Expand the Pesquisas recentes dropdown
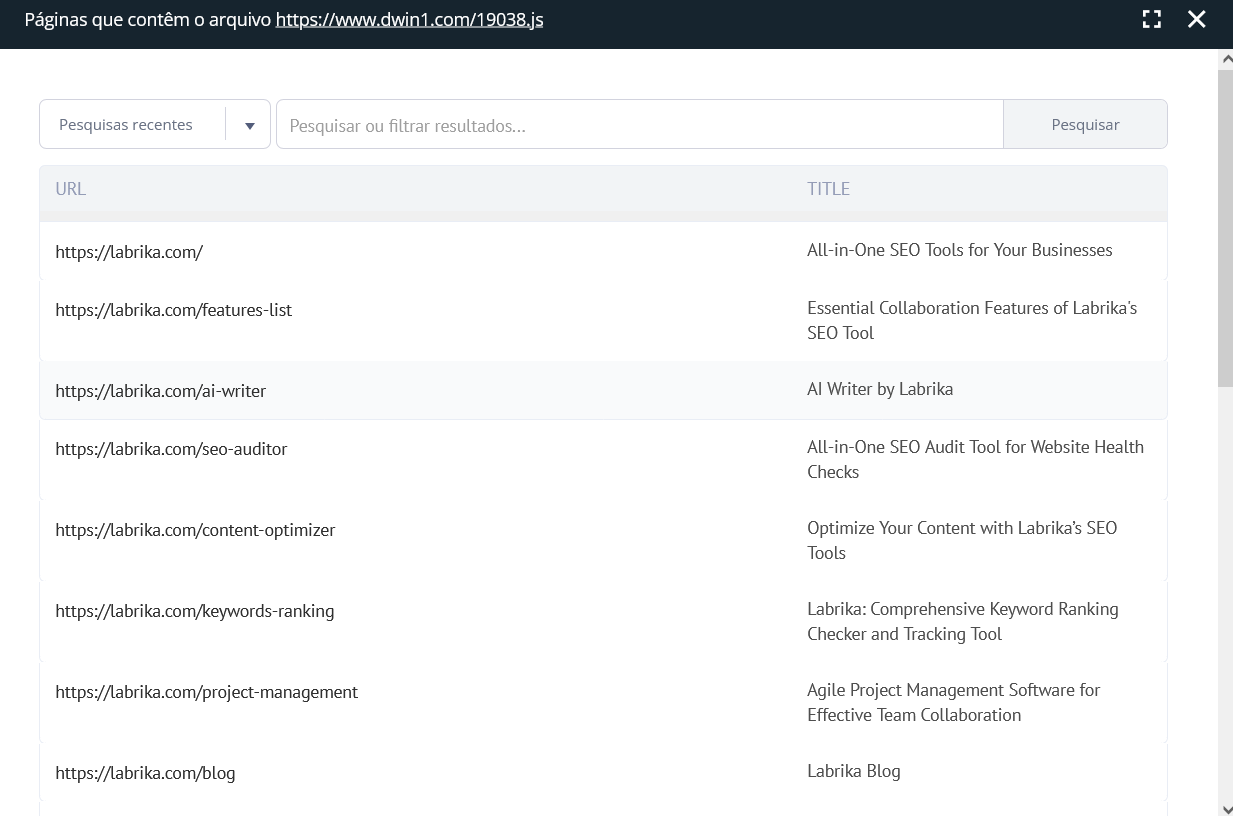Image resolution: width=1233 pixels, height=816 pixels. [249, 124]
